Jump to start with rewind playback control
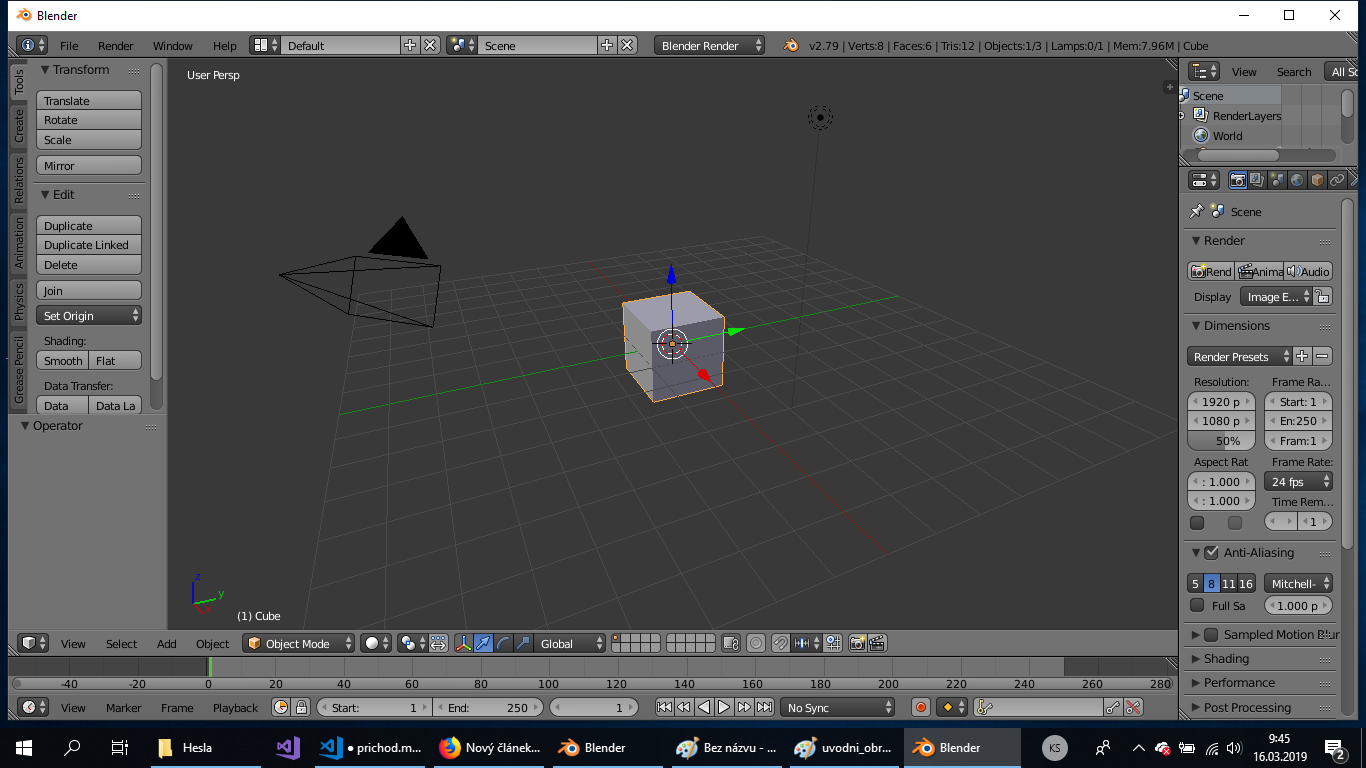1366x768 pixels. pos(663,707)
